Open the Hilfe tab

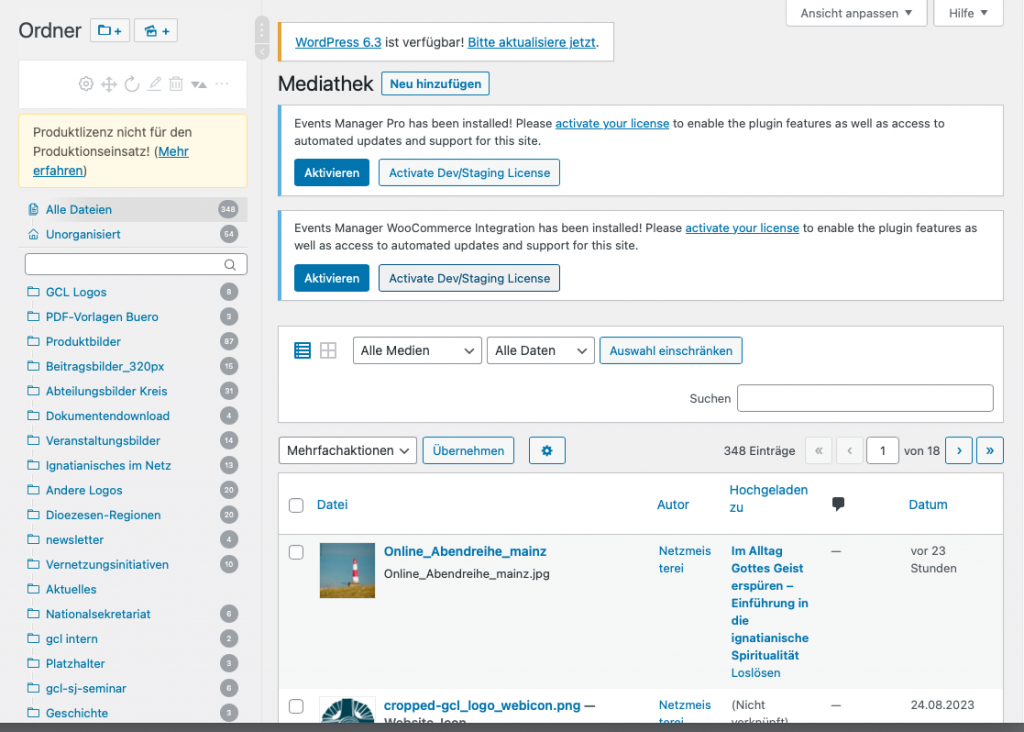[x=967, y=13]
